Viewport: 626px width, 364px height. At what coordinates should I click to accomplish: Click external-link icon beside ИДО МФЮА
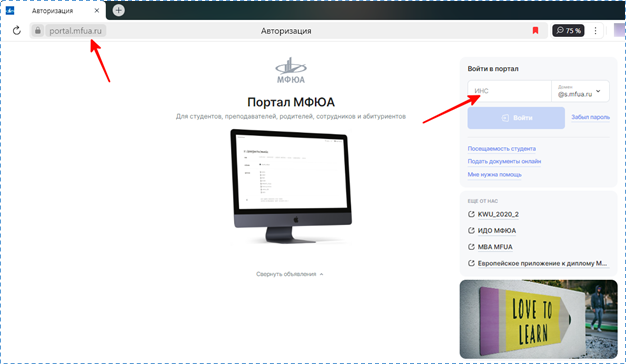point(471,231)
